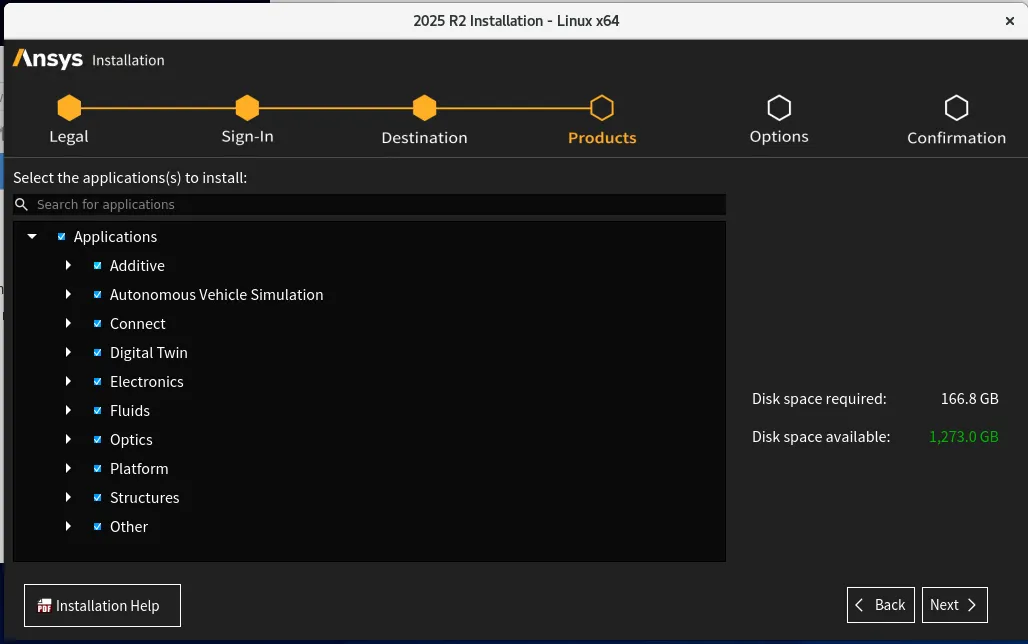Open Installation Help

pos(102,605)
